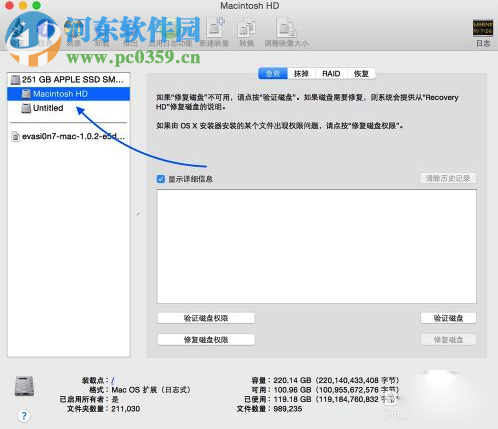This screenshot has height=429, width=498.
Task: Select the evasi0n7-mac-1.0.2 disk image
Action: pyautogui.click(x=69, y=136)
